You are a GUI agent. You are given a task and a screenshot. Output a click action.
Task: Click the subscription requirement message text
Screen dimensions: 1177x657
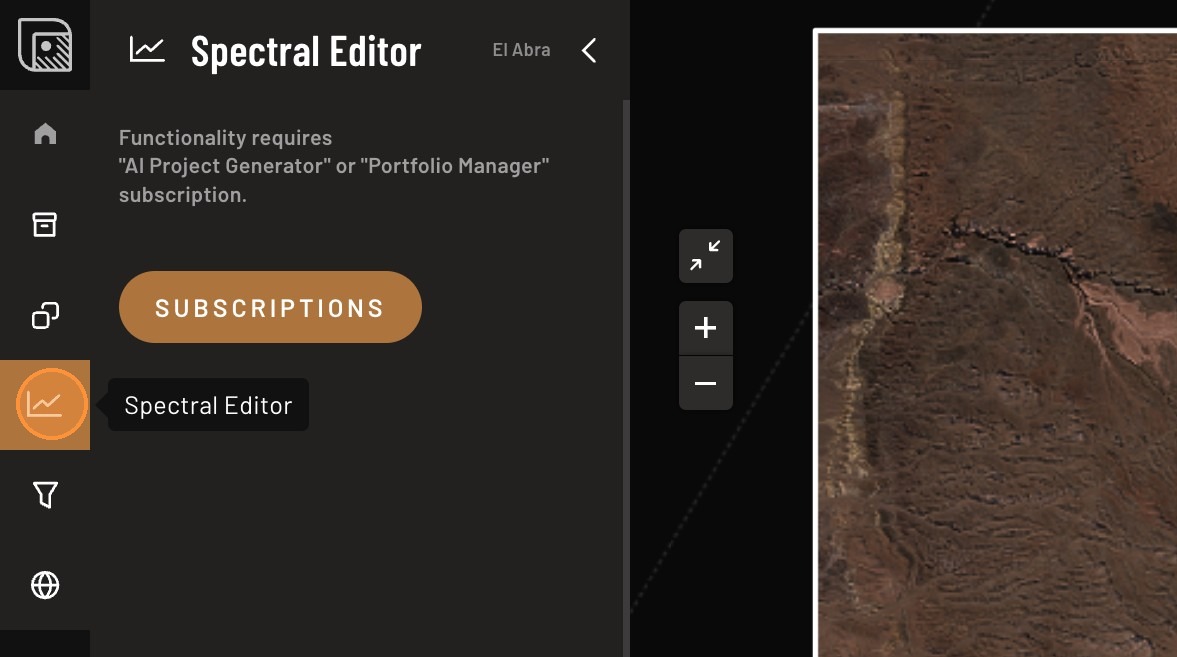click(x=334, y=166)
